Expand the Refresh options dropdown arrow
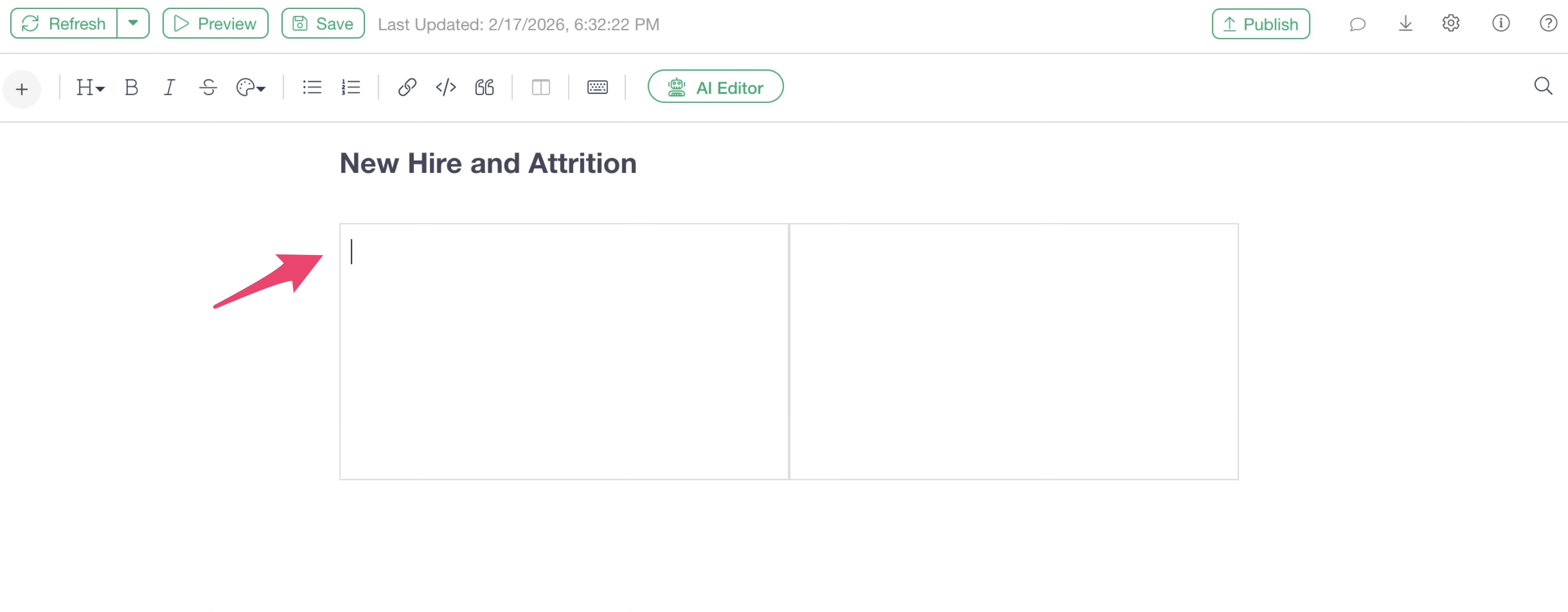Screen dimensions: 1568x612 click(133, 24)
